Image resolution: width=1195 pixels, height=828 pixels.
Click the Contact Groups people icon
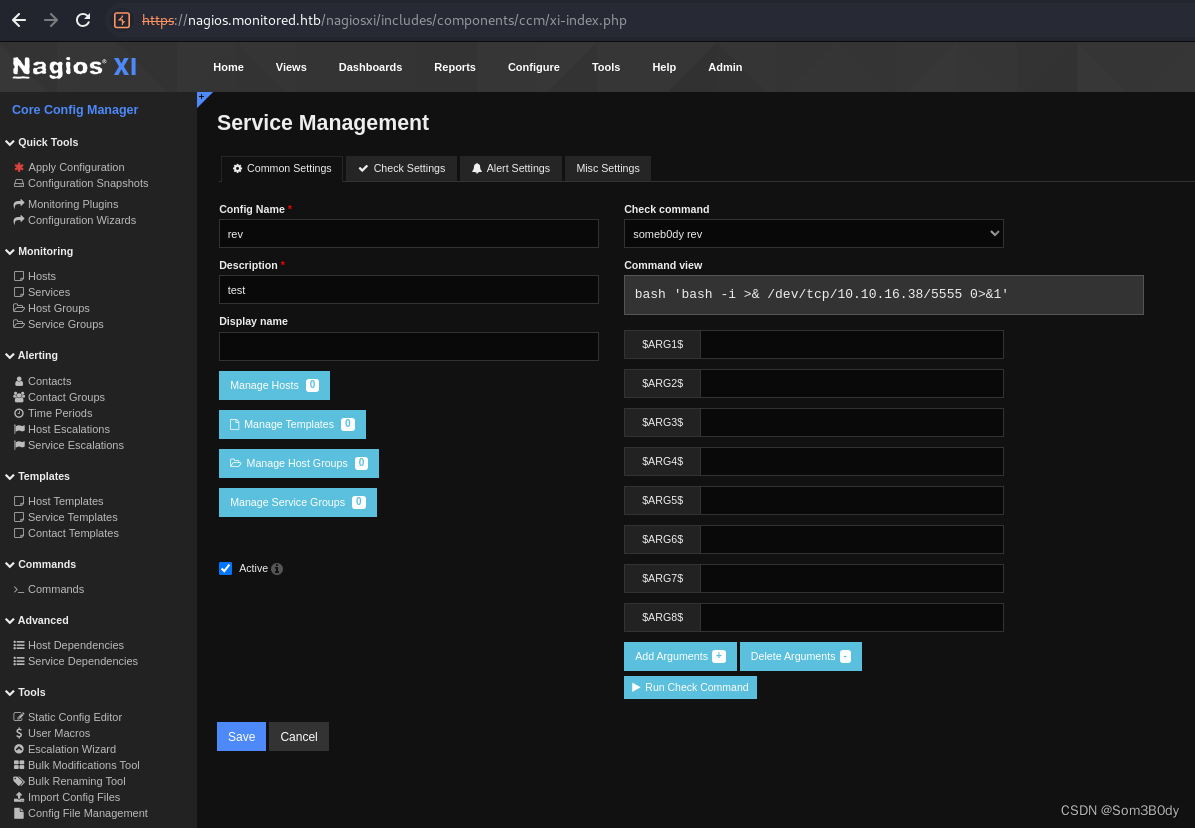point(19,397)
